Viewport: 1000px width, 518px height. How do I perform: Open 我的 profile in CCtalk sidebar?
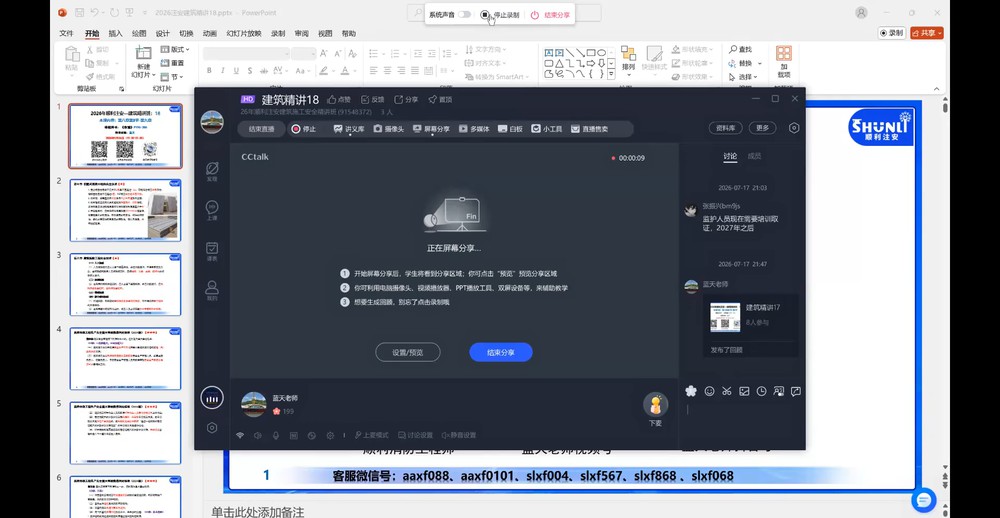pos(212,290)
